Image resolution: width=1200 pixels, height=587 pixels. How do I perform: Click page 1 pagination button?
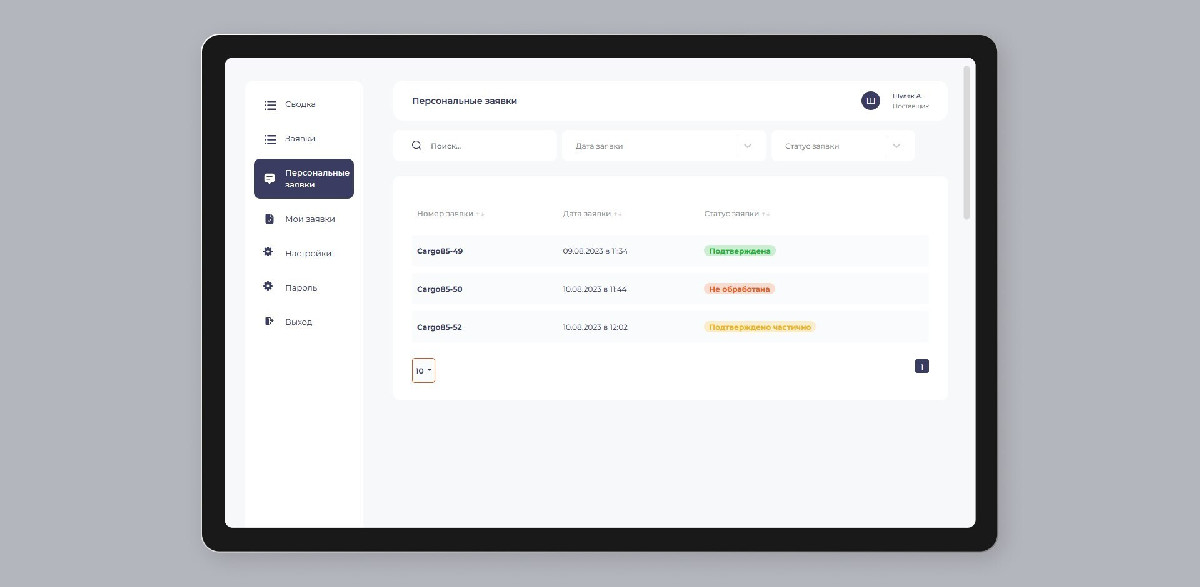click(922, 366)
